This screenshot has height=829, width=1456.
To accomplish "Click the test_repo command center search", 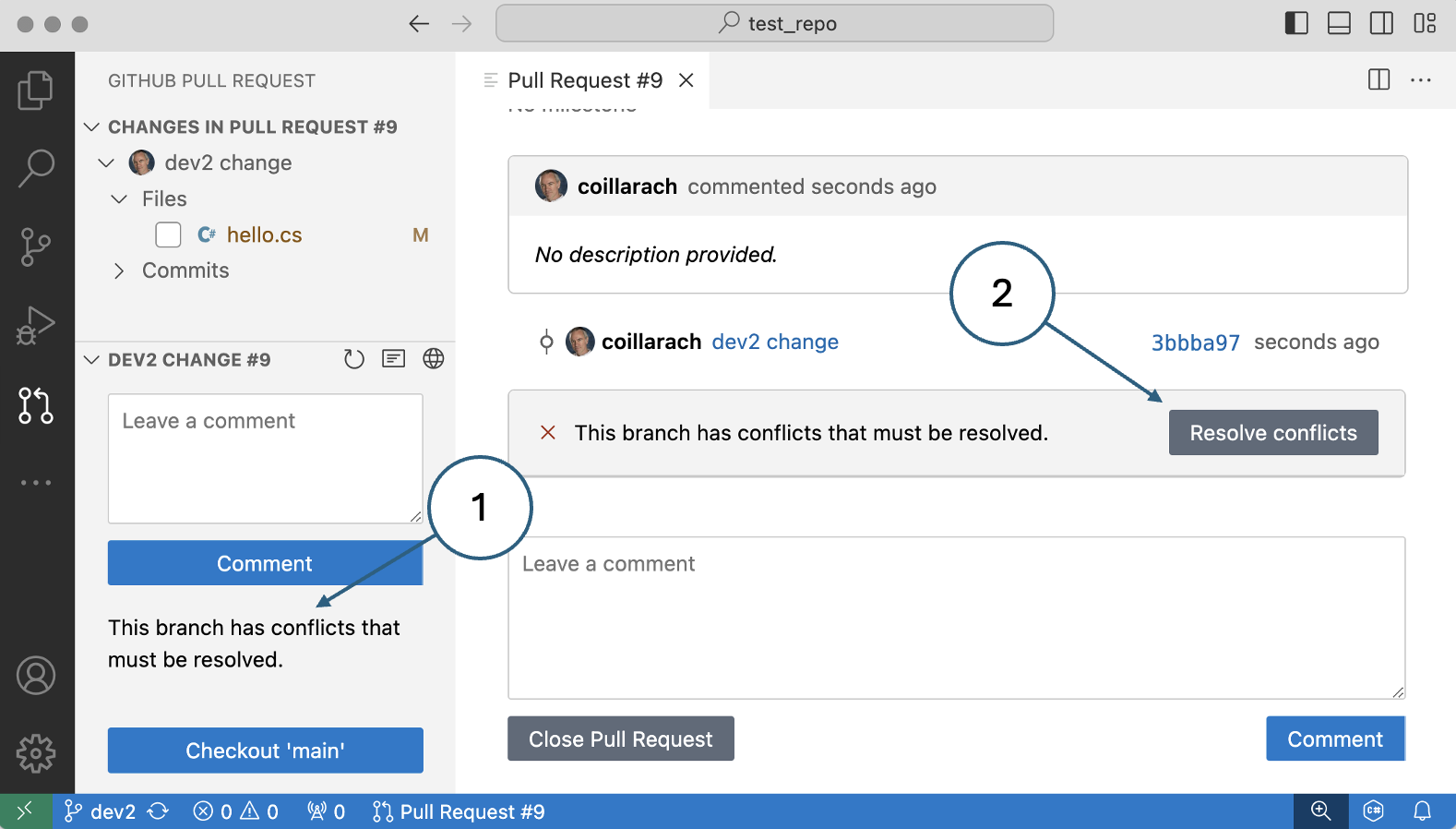I will coord(774,23).
